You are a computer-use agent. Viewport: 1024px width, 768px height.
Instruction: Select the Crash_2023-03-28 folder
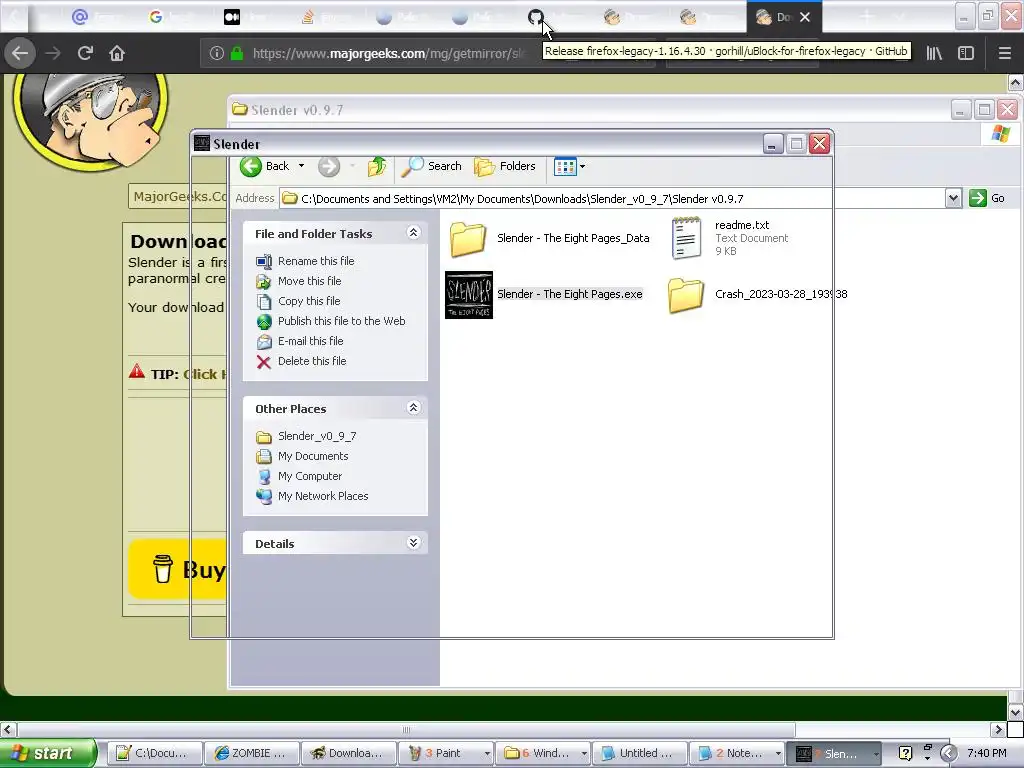pos(758,295)
